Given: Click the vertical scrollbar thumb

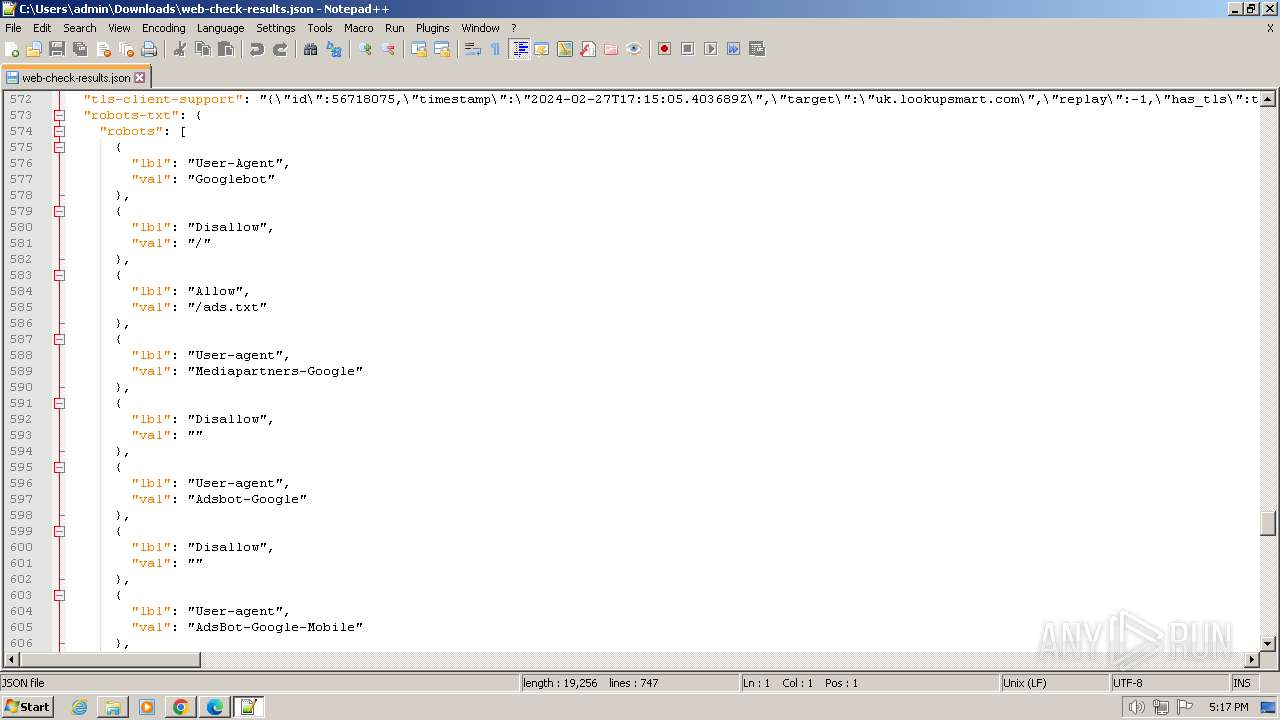Looking at the screenshot, I should (1268, 523).
